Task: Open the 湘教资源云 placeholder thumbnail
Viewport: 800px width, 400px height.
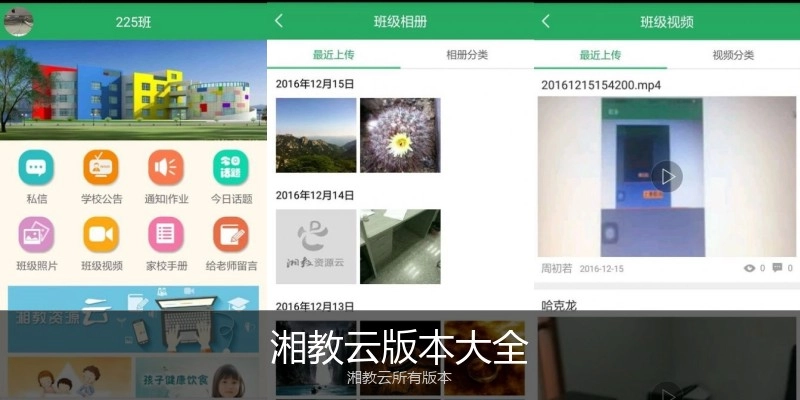Action: click(316, 246)
